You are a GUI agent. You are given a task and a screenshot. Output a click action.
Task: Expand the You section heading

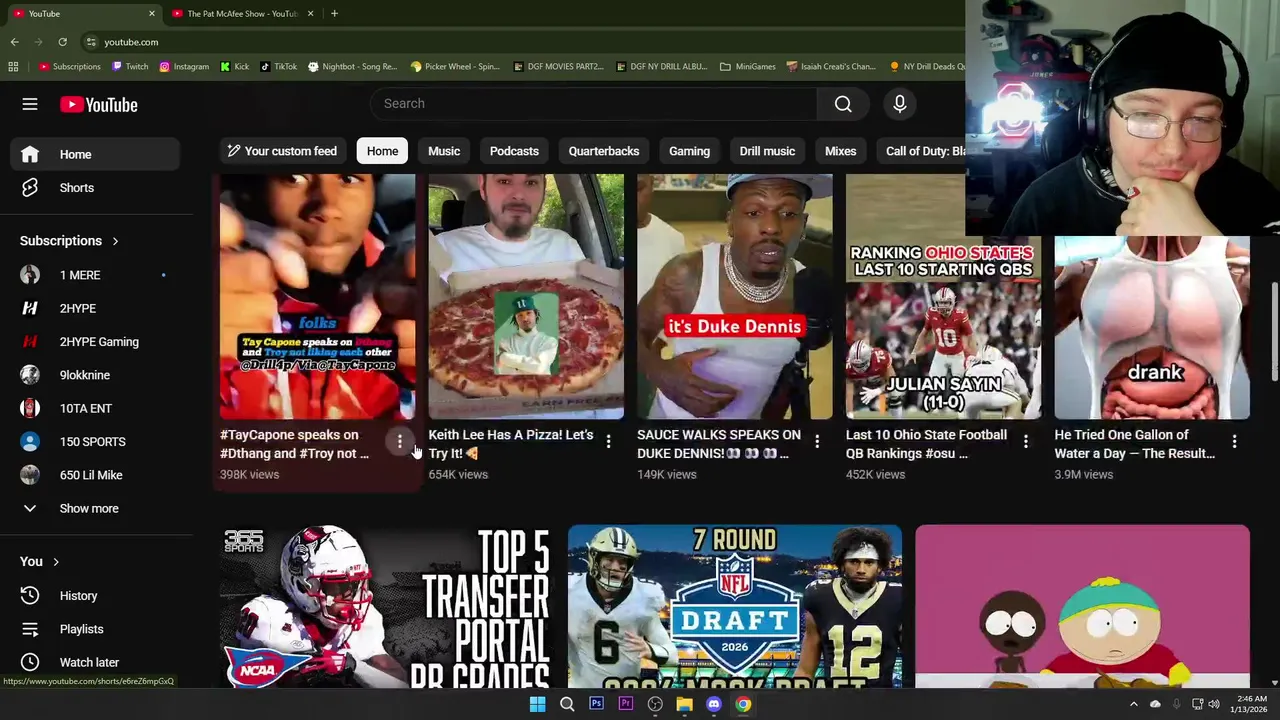pos(40,562)
